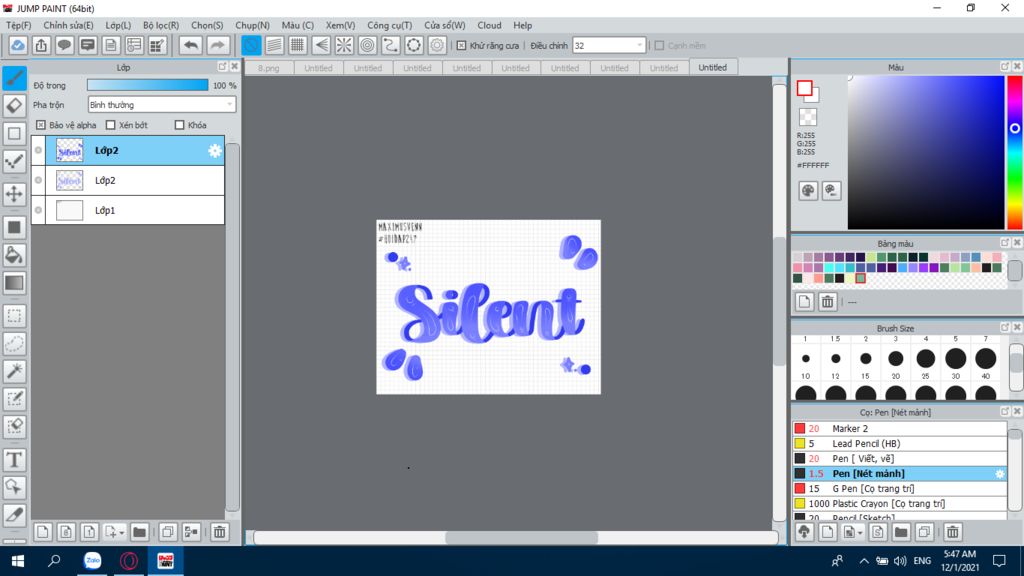Enable the radial line snap icon

coord(344,45)
